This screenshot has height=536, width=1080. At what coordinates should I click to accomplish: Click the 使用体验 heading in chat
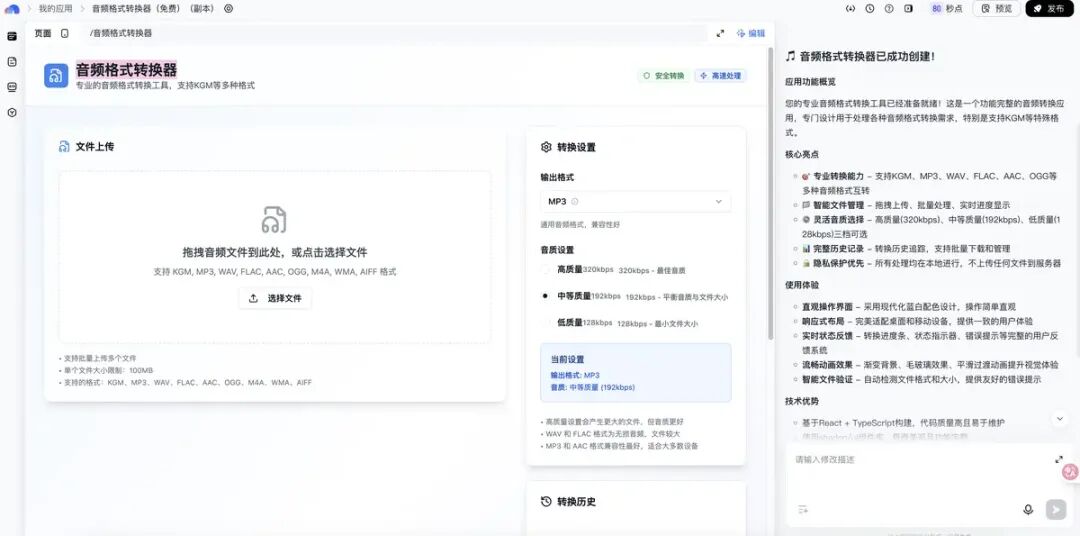pyautogui.click(x=802, y=285)
